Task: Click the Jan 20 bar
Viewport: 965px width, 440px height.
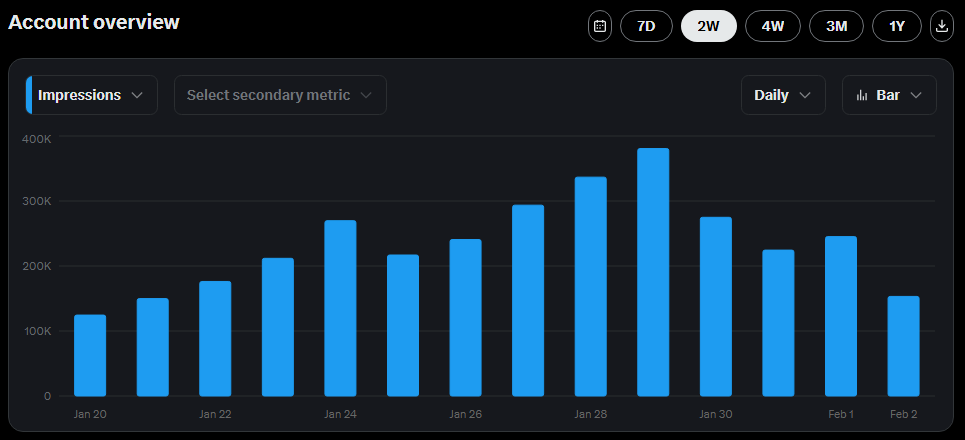Action: coord(90,355)
